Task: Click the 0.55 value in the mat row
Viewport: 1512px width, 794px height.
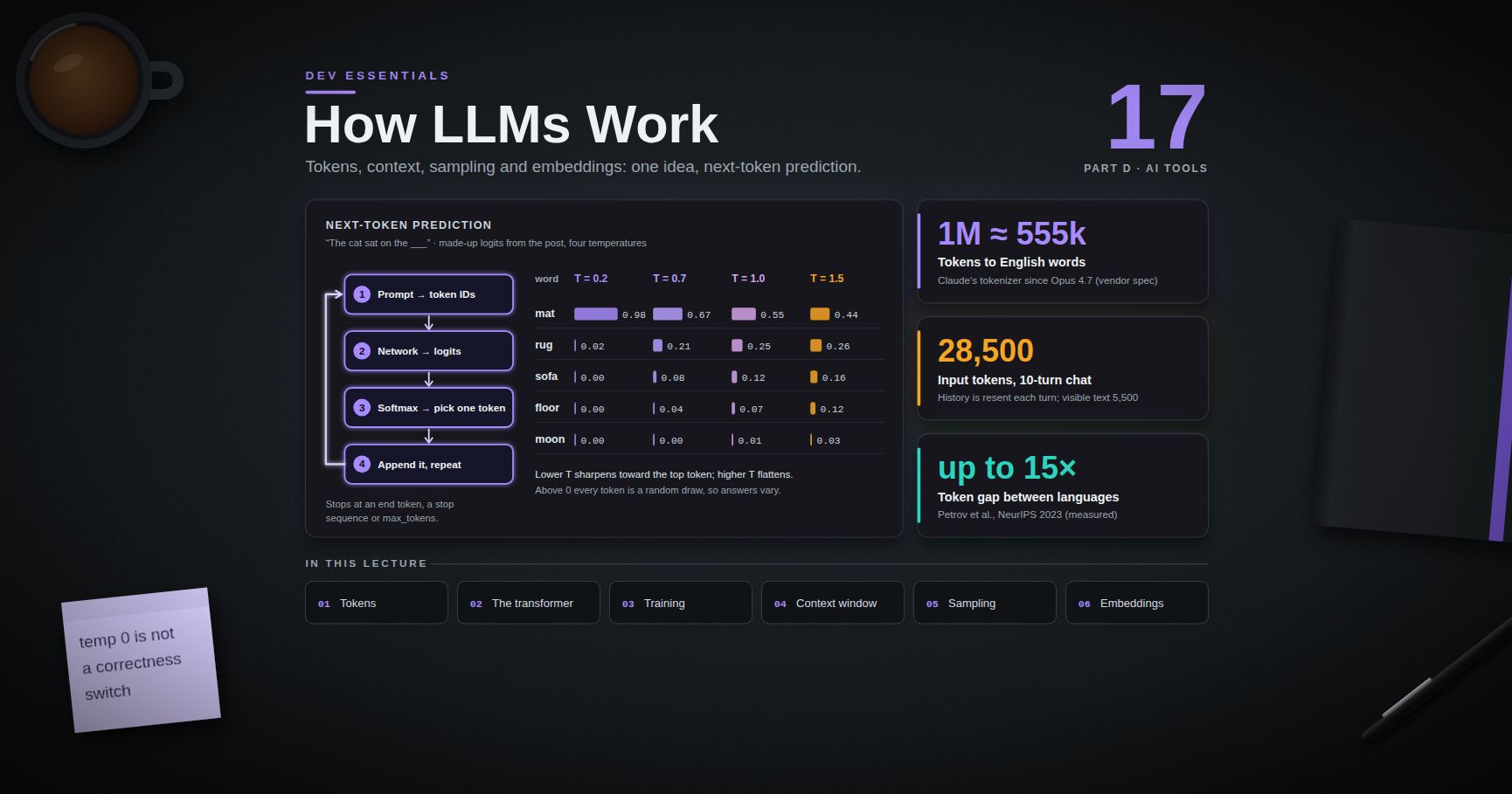Action: tap(772, 315)
